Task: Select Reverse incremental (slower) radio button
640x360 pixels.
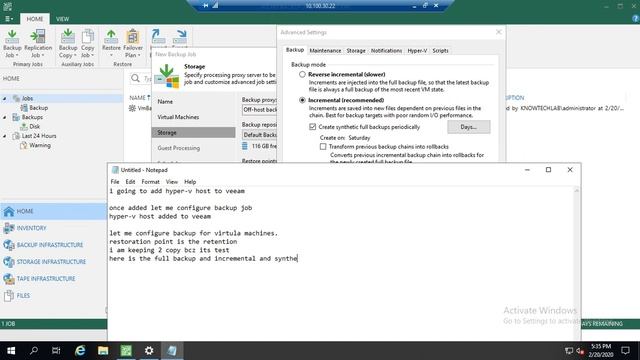Action: point(302,74)
